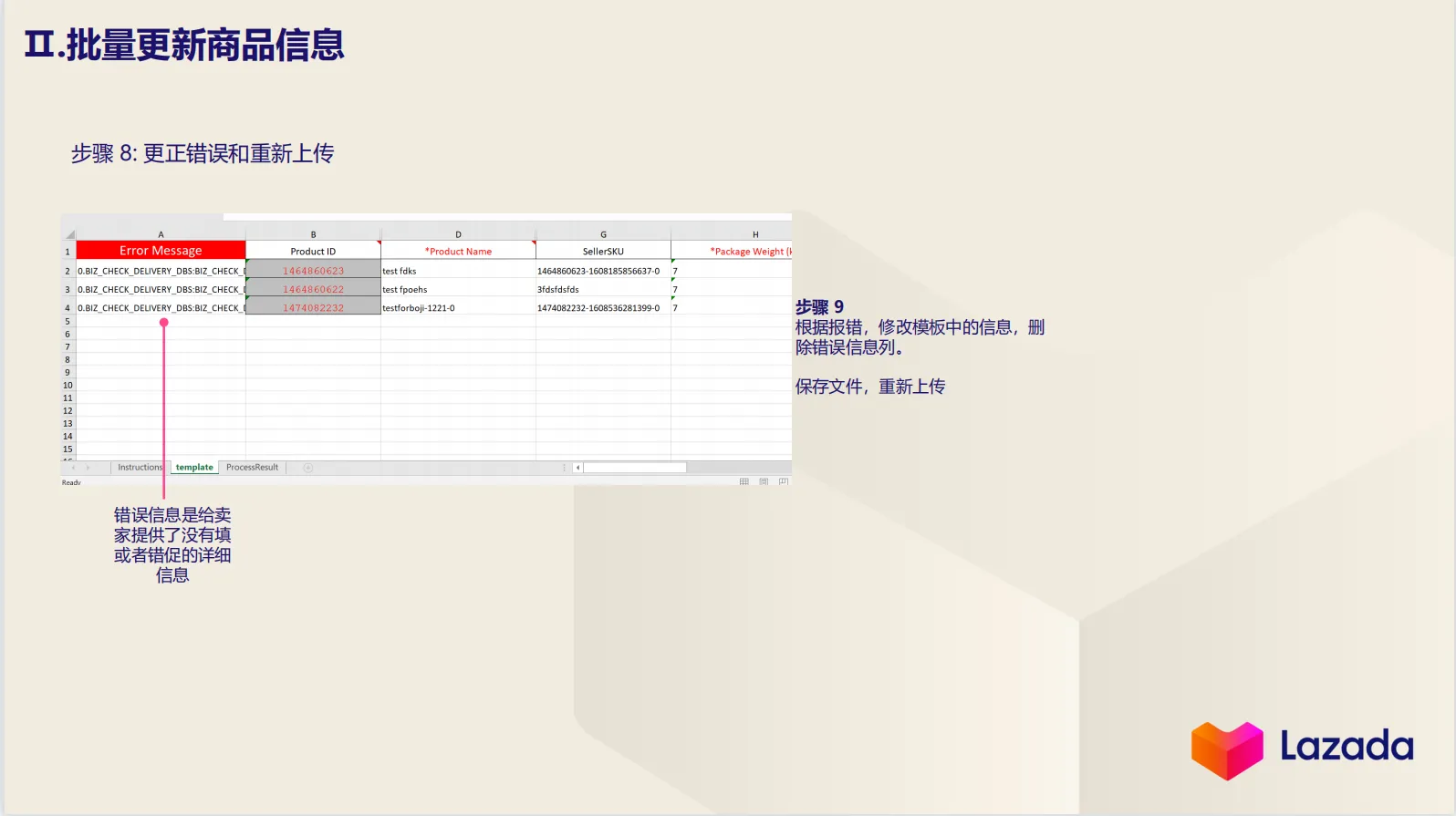Select the template sheet tab

tap(194, 468)
